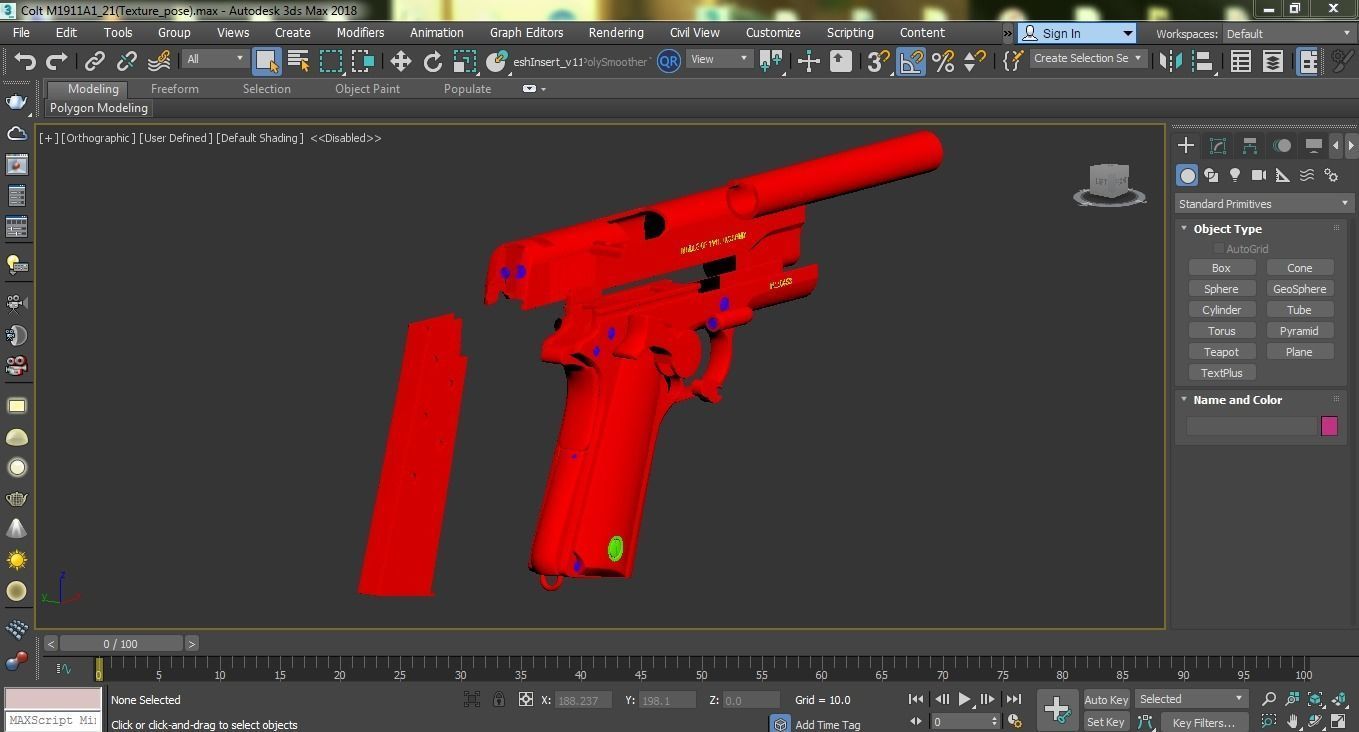Switch to the Freeform ribbon tab
This screenshot has height=732, width=1359.
(175, 89)
